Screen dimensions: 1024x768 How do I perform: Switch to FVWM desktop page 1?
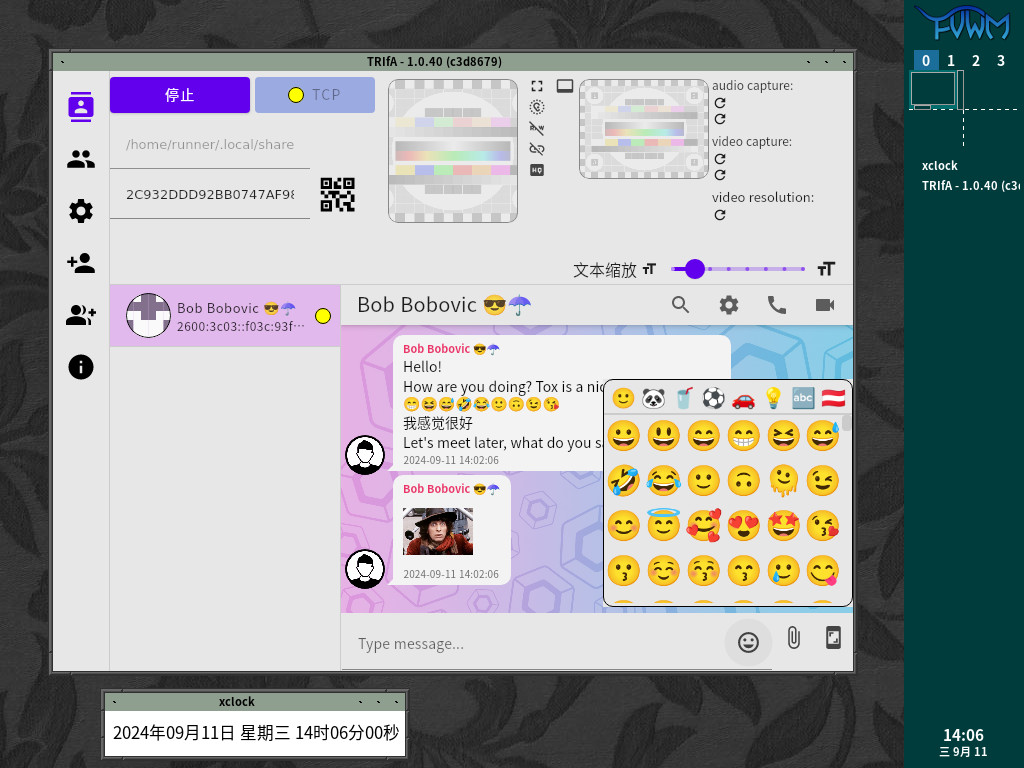(x=951, y=61)
